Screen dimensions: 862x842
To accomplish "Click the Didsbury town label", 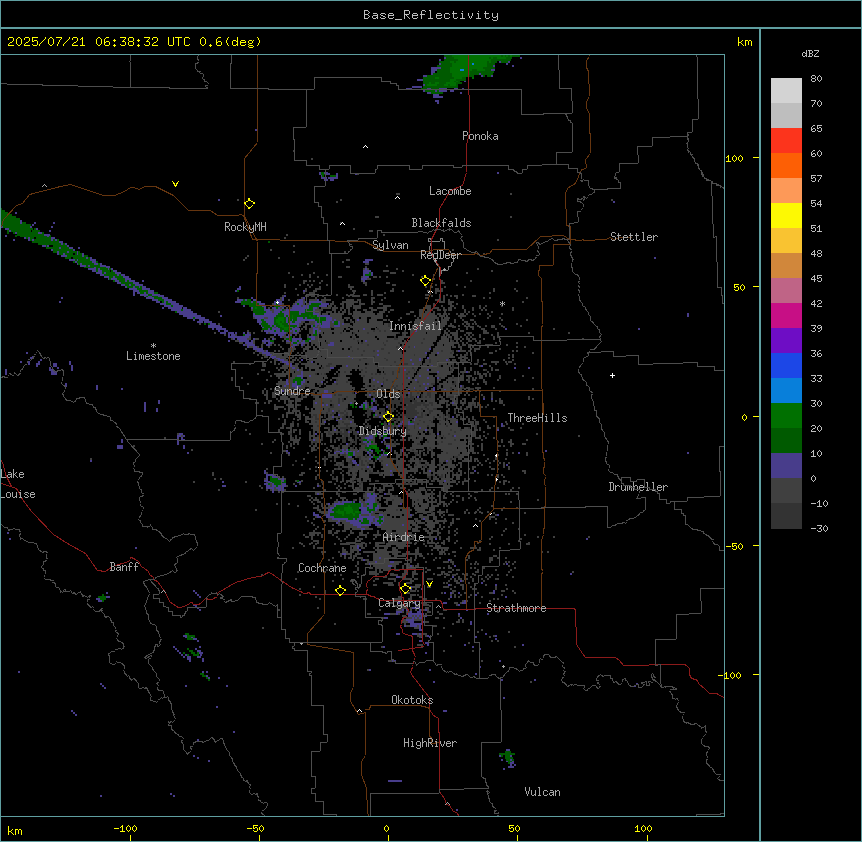I will click(x=383, y=431).
